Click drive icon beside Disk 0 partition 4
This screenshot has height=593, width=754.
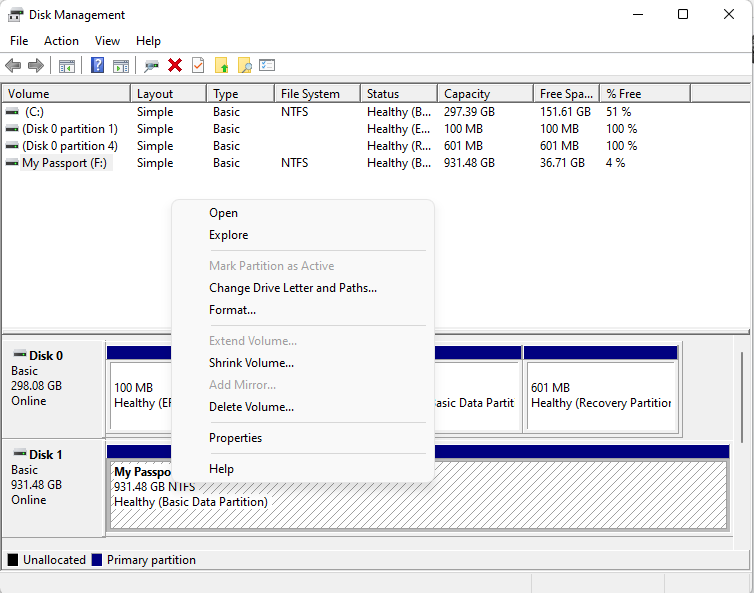pos(12,146)
